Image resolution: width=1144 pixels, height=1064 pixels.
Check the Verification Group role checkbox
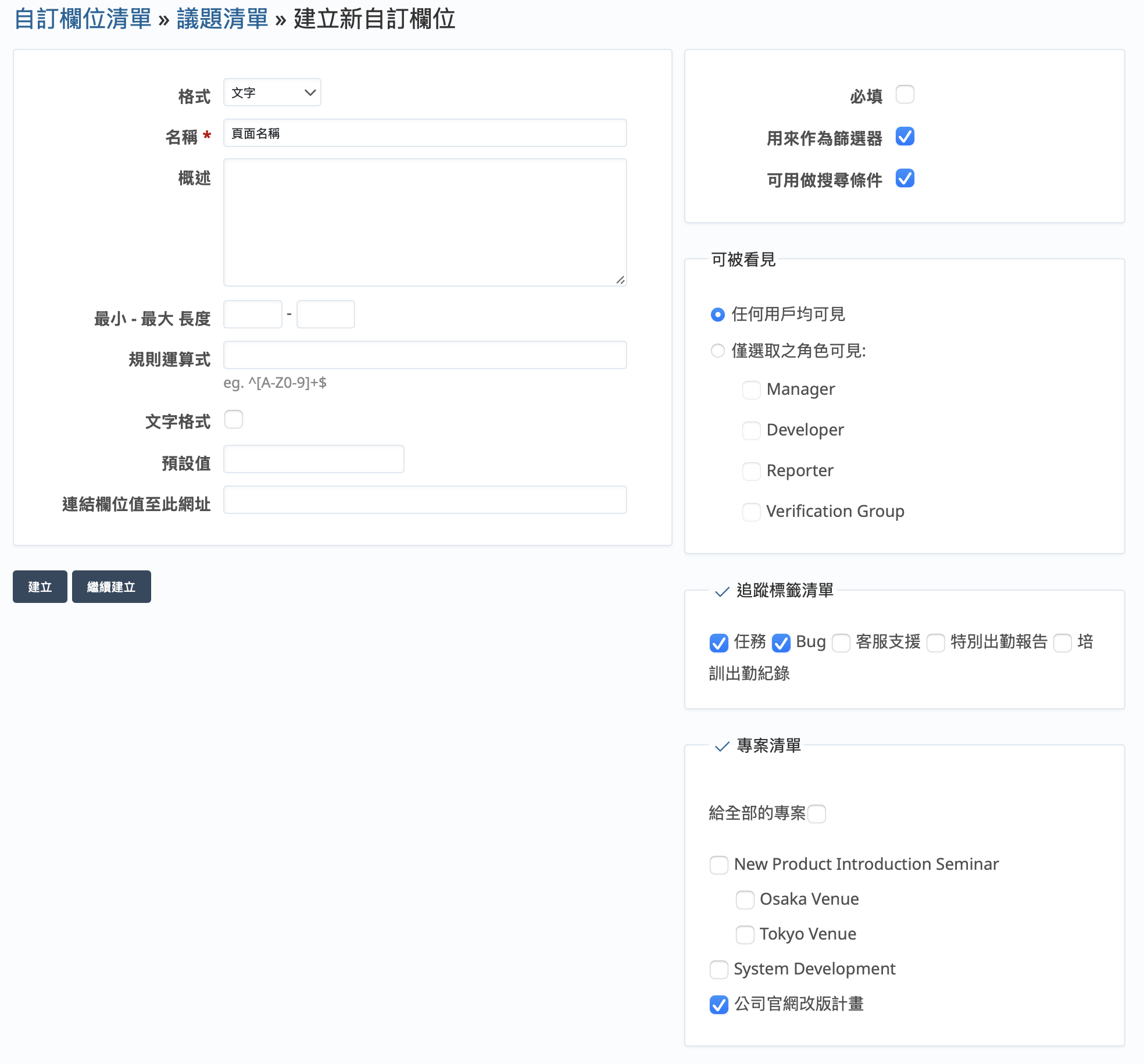(752, 512)
